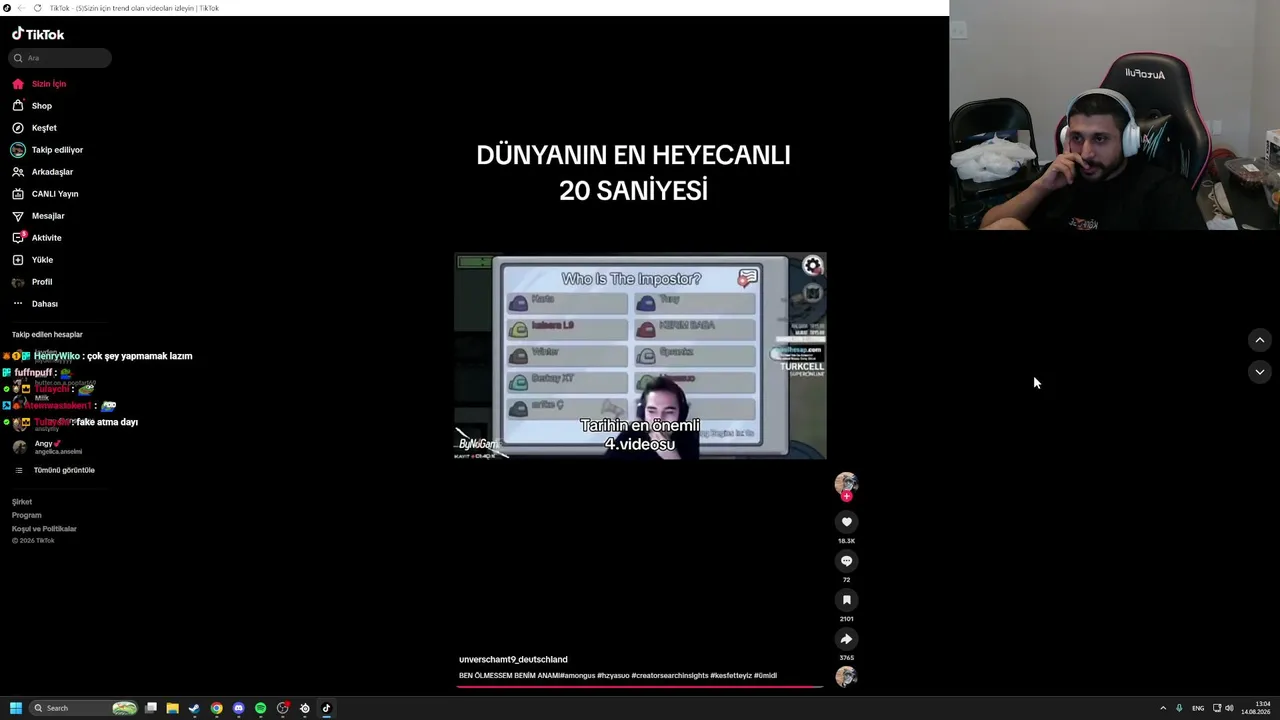Focus the Ara search box
This screenshot has width=1280, height=720.
point(60,58)
